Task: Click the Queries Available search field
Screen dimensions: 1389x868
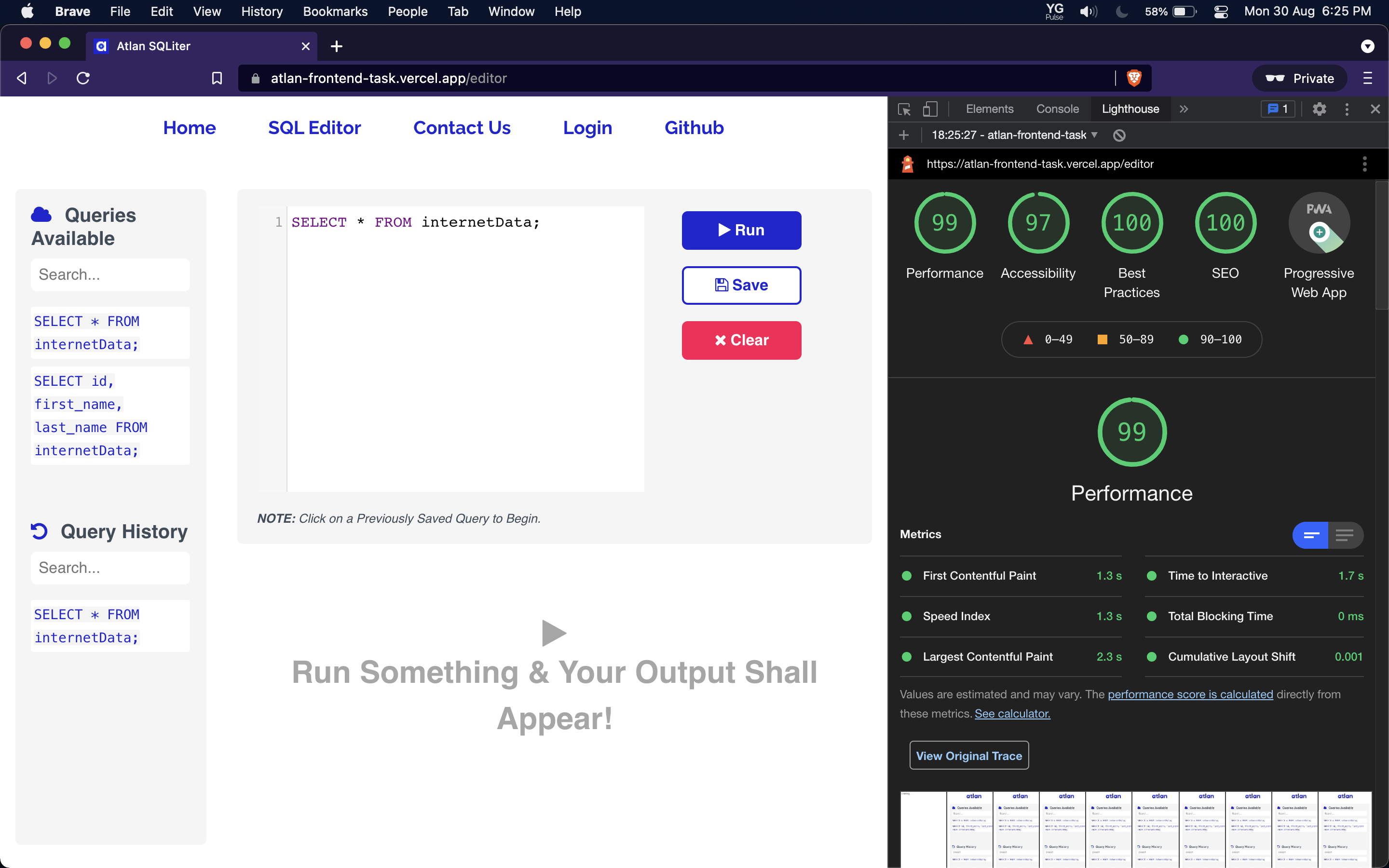Action: tap(110, 274)
